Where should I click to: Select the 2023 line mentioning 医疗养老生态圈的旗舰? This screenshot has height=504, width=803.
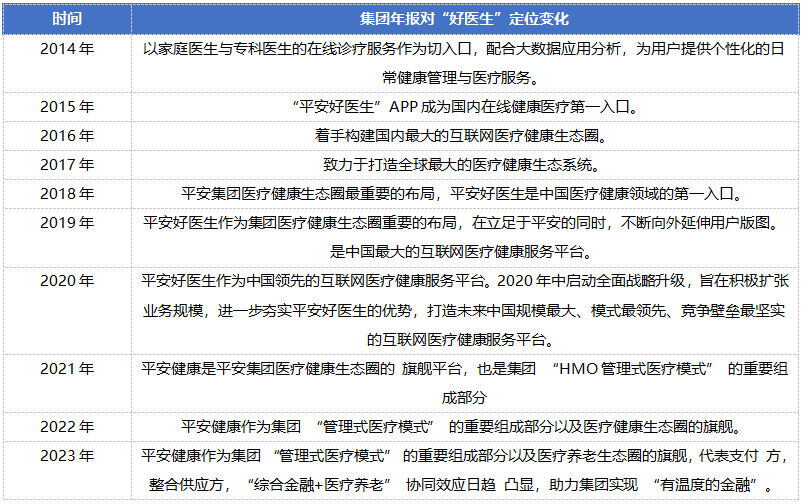click(x=465, y=456)
